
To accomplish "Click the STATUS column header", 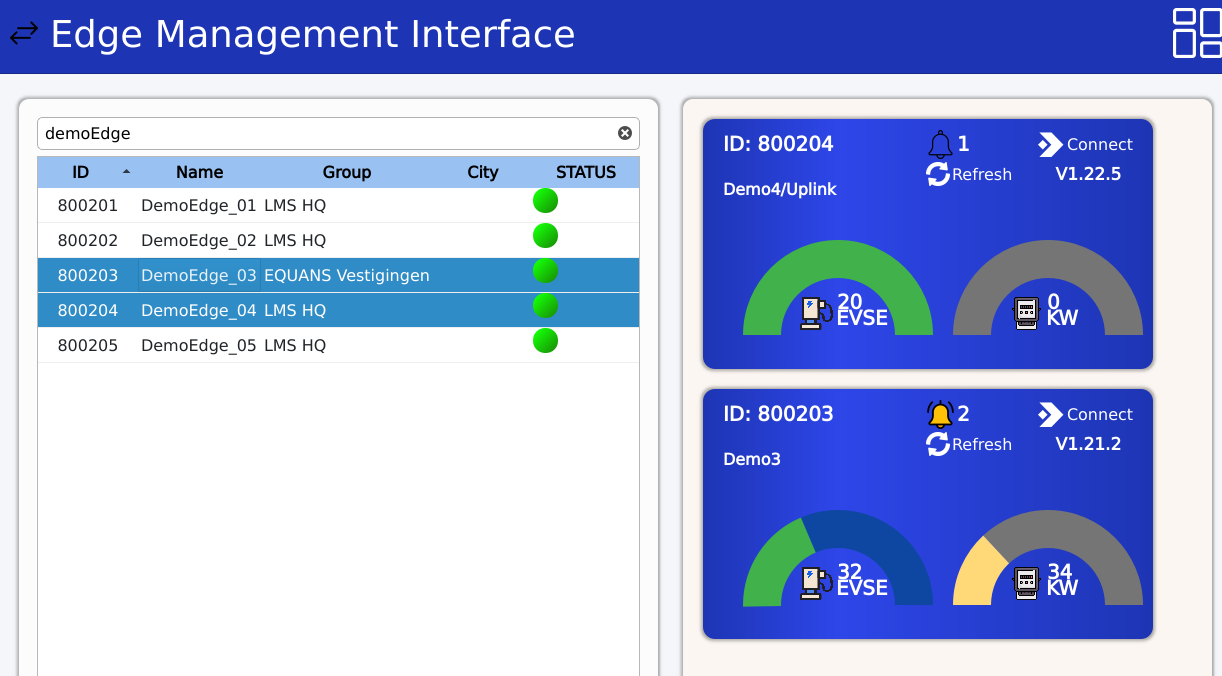I will pos(587,171).
